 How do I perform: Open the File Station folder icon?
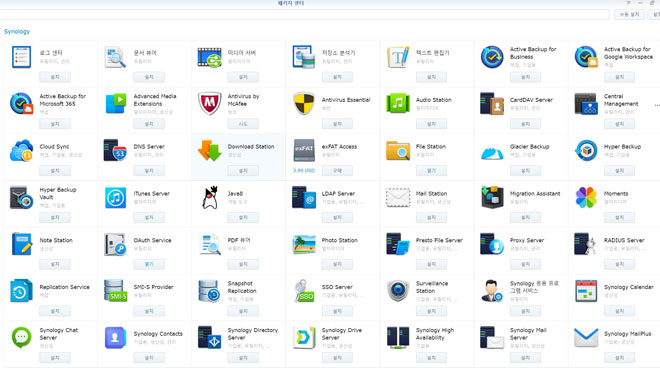click(x=398, y=150)
